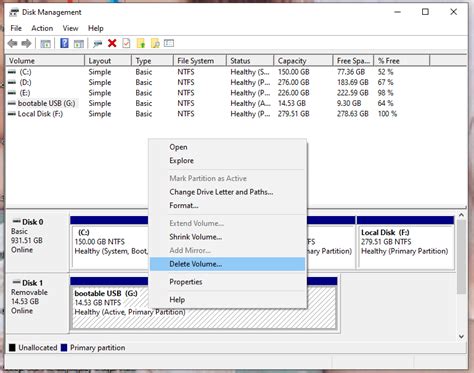Sort by the Volume column header
Image resolution: width=474 pixels, height=373 pixels.
(x=45, y=61)
